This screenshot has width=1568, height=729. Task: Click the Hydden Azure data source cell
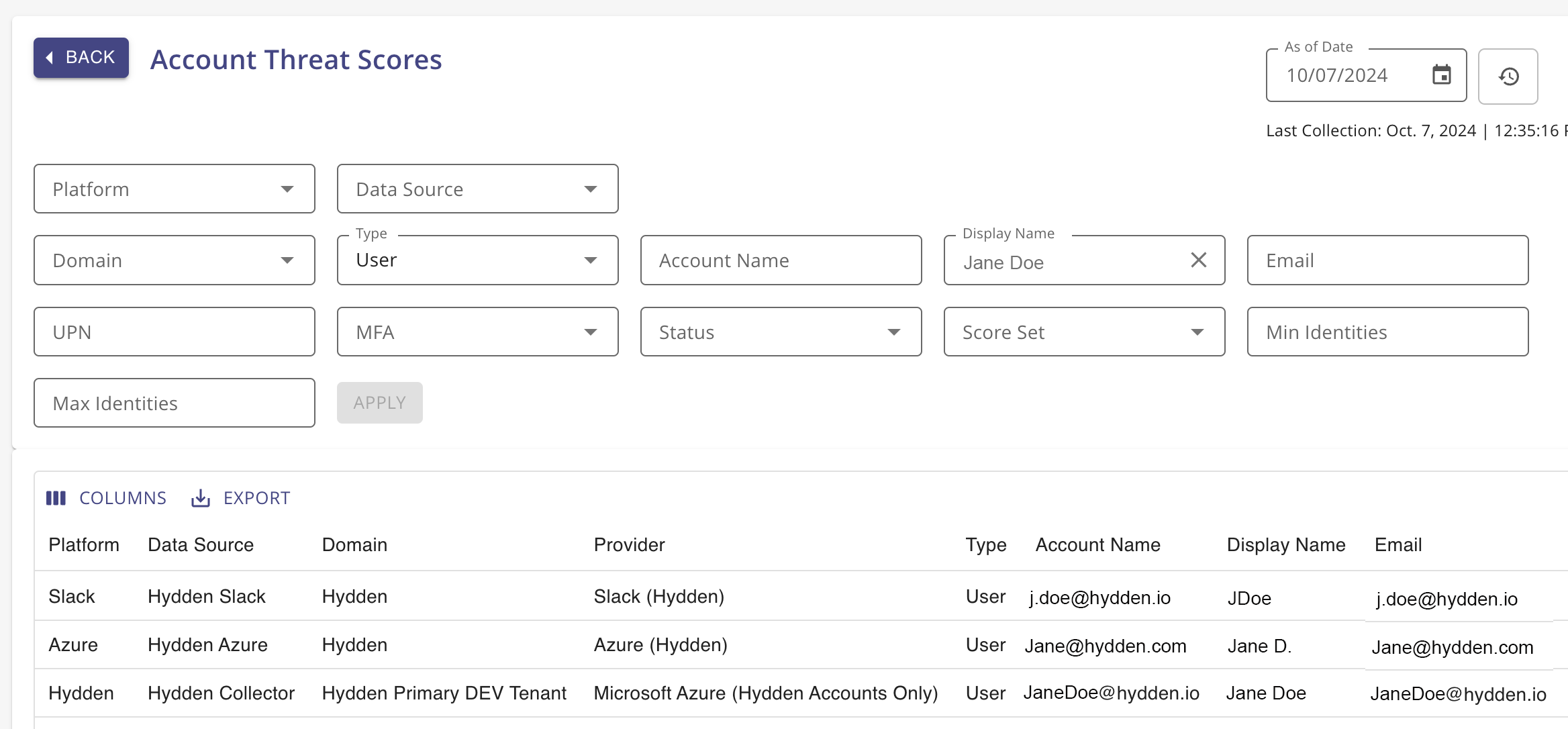point(207,644)
